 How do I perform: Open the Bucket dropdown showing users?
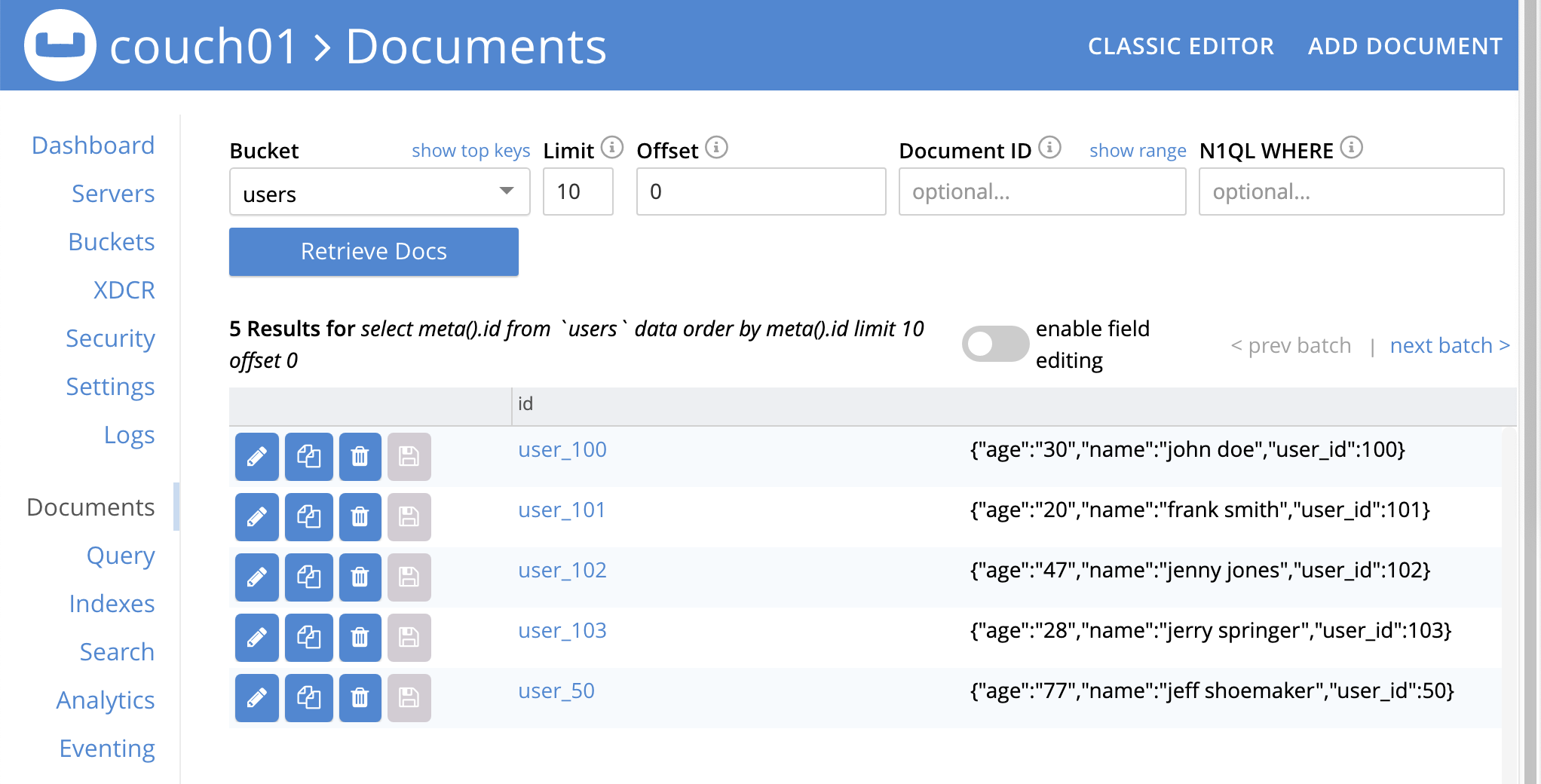pyautogui.click(x=379, y=191)
